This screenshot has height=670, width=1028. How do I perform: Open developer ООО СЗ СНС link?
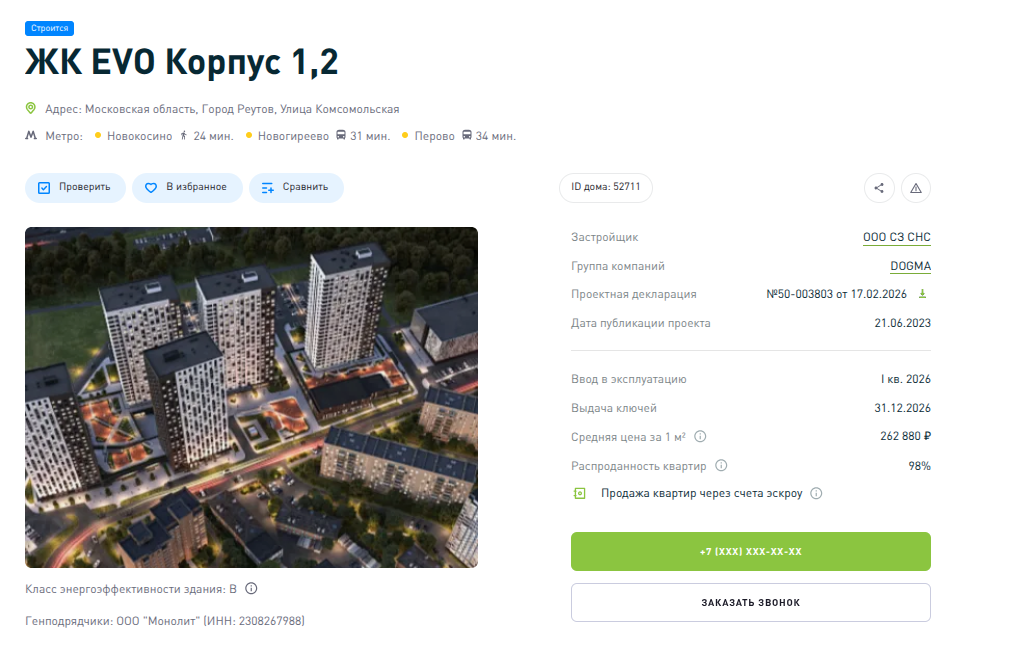tap(896, 238)
